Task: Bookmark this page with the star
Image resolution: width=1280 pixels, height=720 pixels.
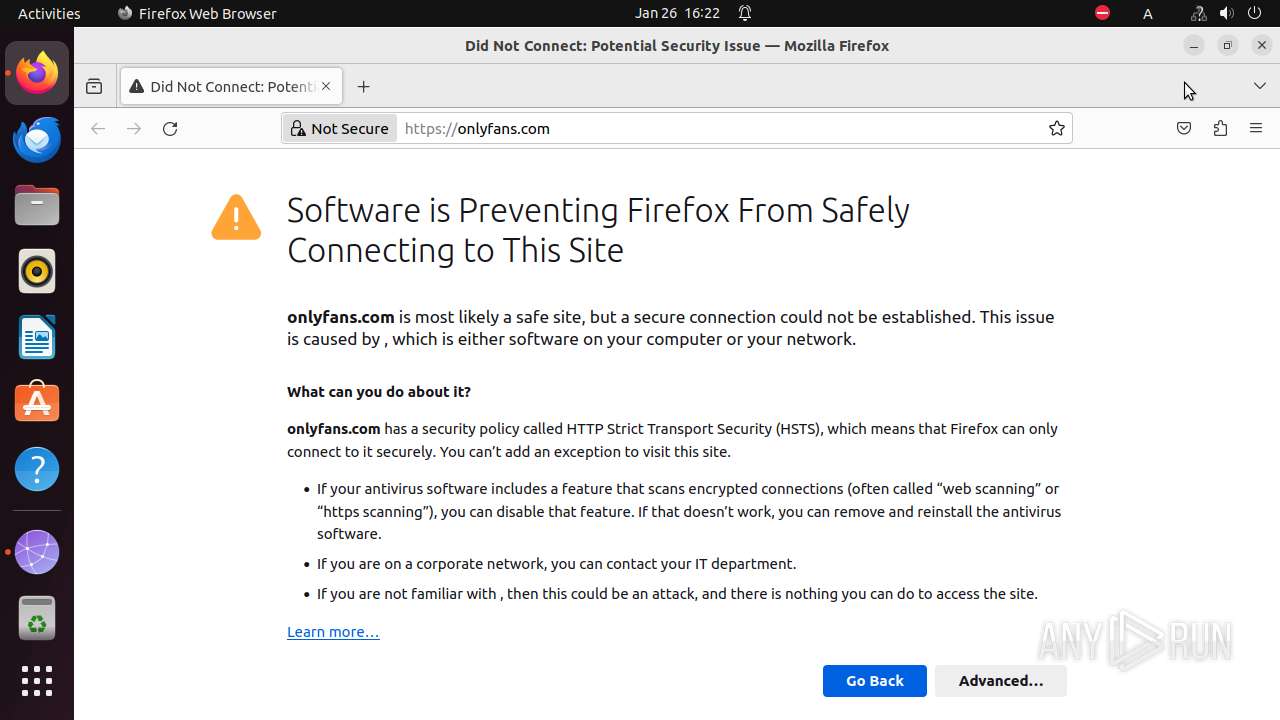Action: 1056,128
